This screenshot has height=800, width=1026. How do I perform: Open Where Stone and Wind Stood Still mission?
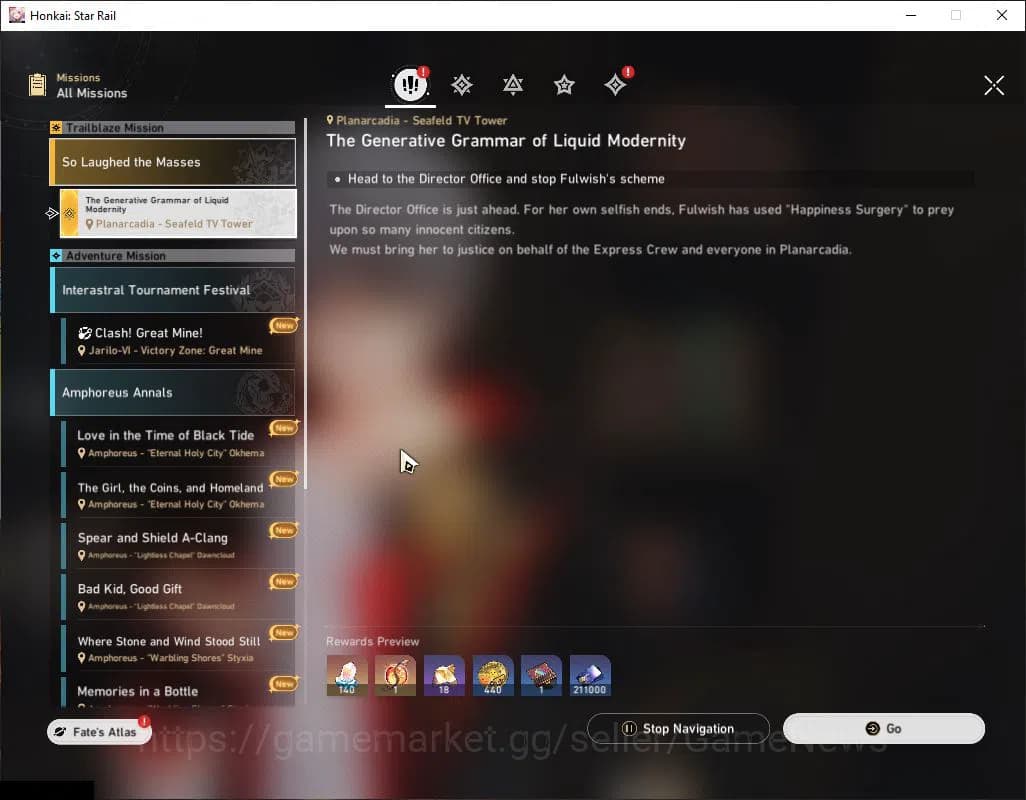click(178, 648)
